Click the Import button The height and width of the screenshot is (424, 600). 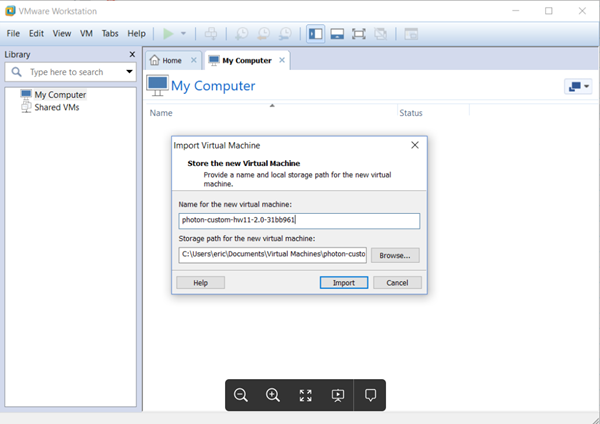[x=343, y=283]
